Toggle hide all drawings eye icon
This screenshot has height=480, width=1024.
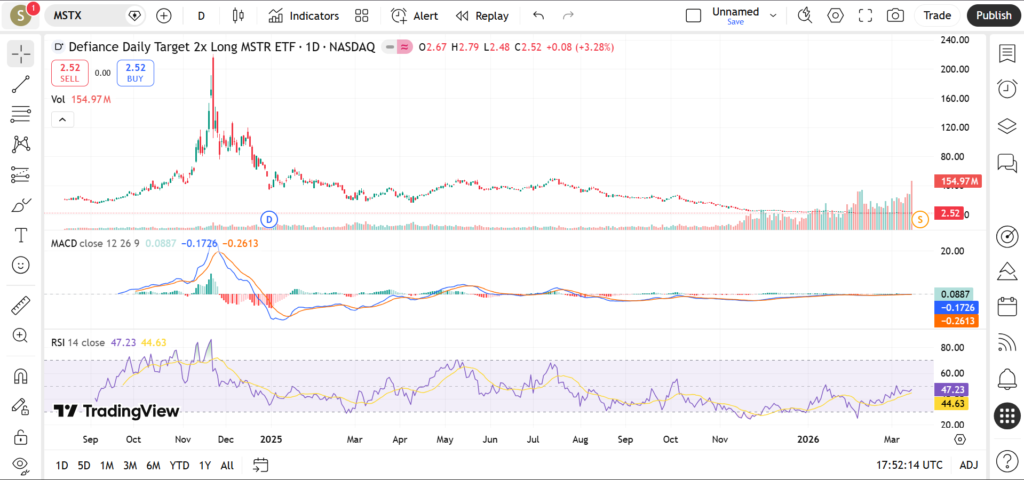click(20, 464)
